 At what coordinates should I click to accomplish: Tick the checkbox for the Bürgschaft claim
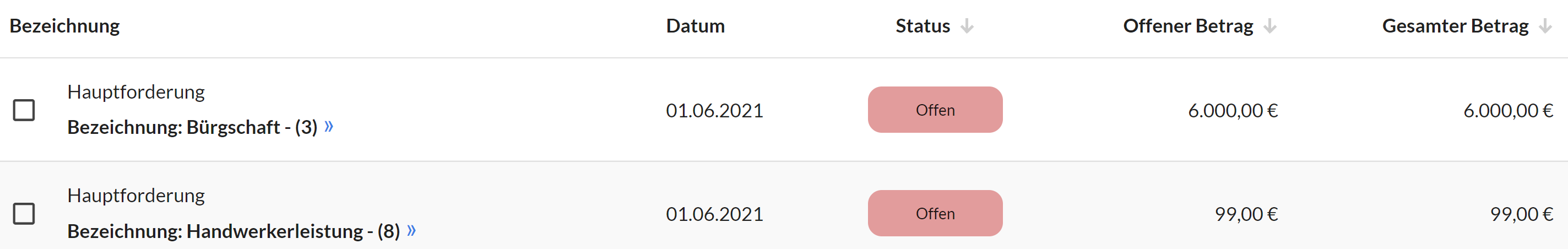click(x=24, y=110)
